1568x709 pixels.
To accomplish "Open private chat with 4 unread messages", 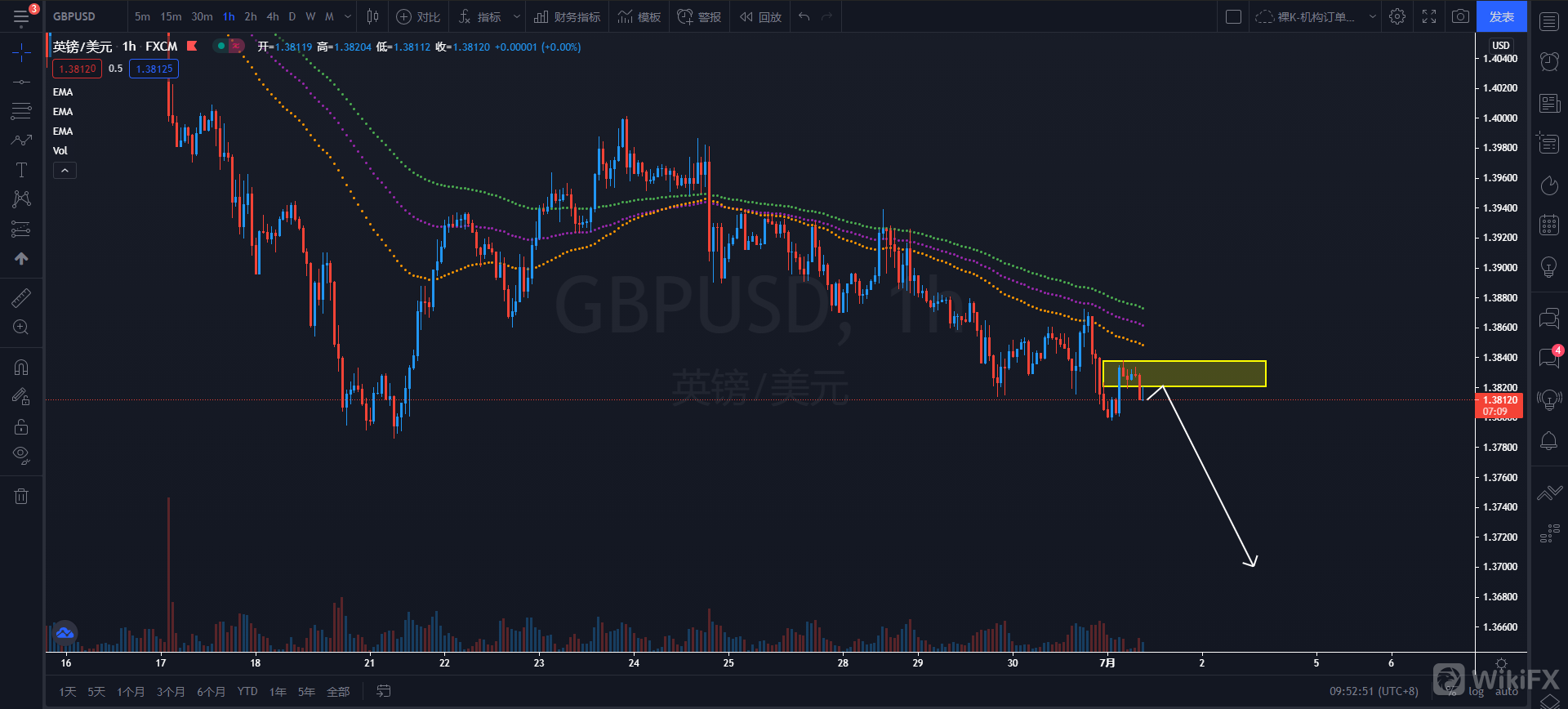I will 1549,357.
